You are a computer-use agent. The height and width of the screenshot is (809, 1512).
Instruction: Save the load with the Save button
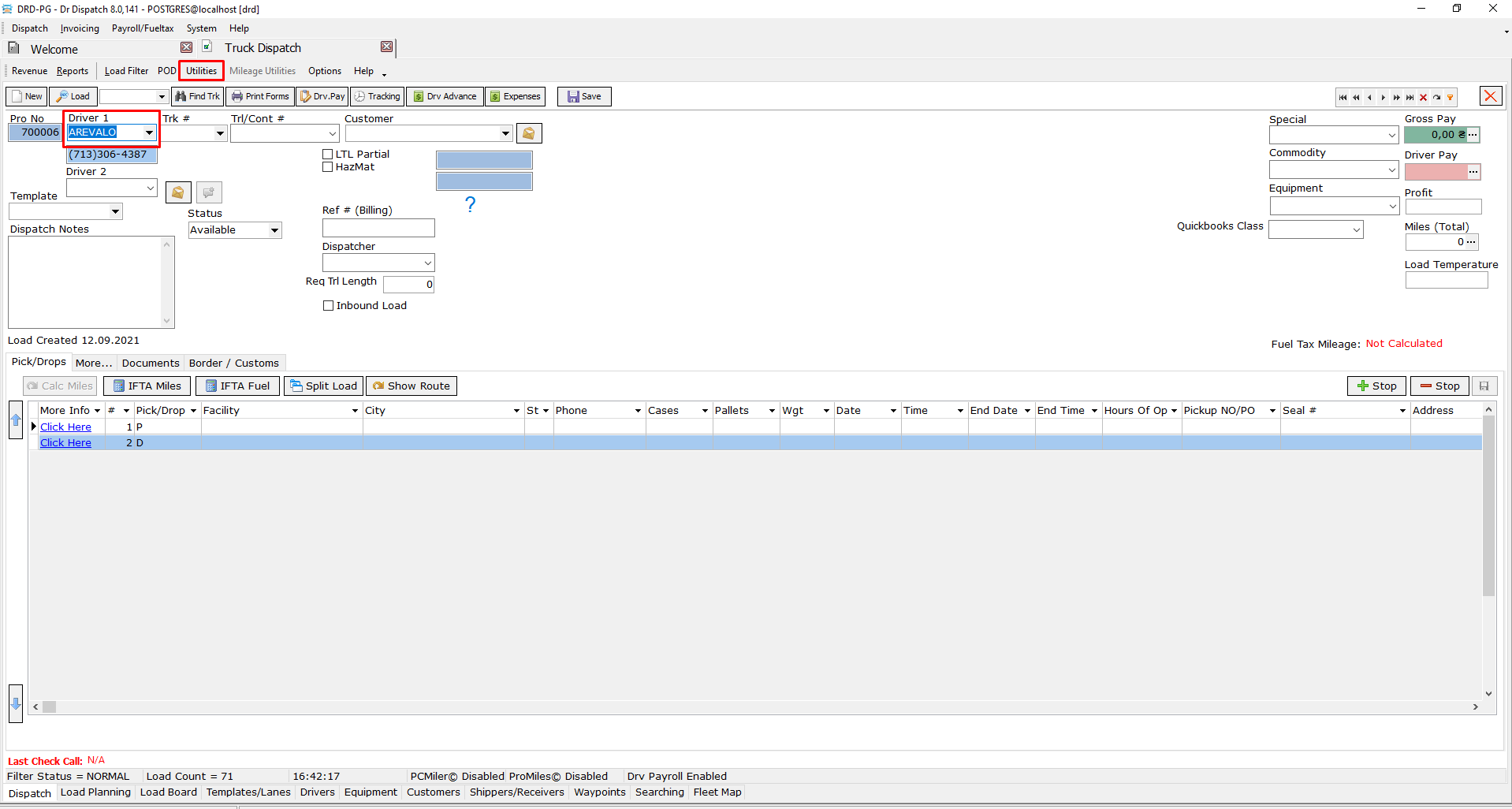584,96
